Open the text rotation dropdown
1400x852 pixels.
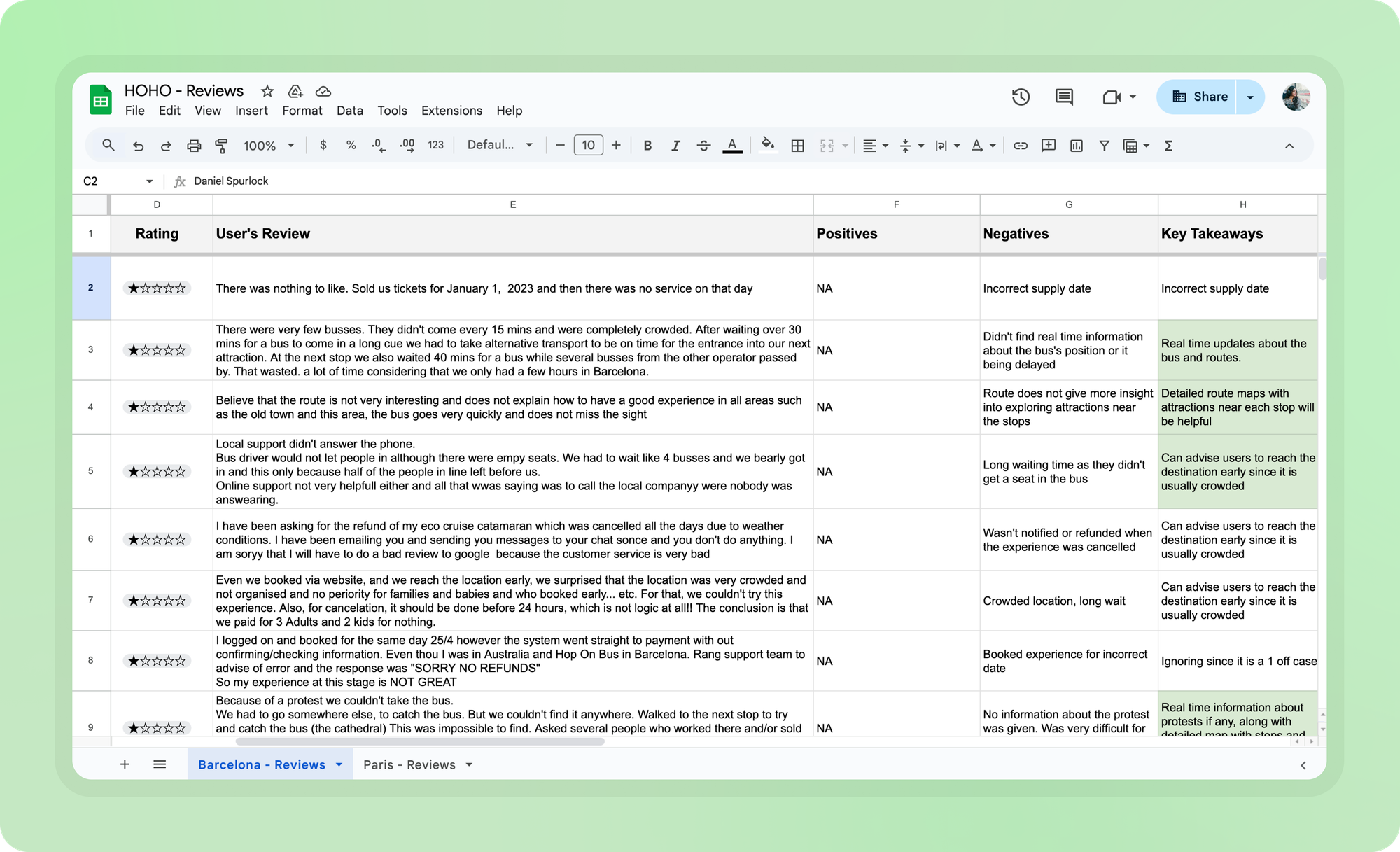click(x=983, y=146)
